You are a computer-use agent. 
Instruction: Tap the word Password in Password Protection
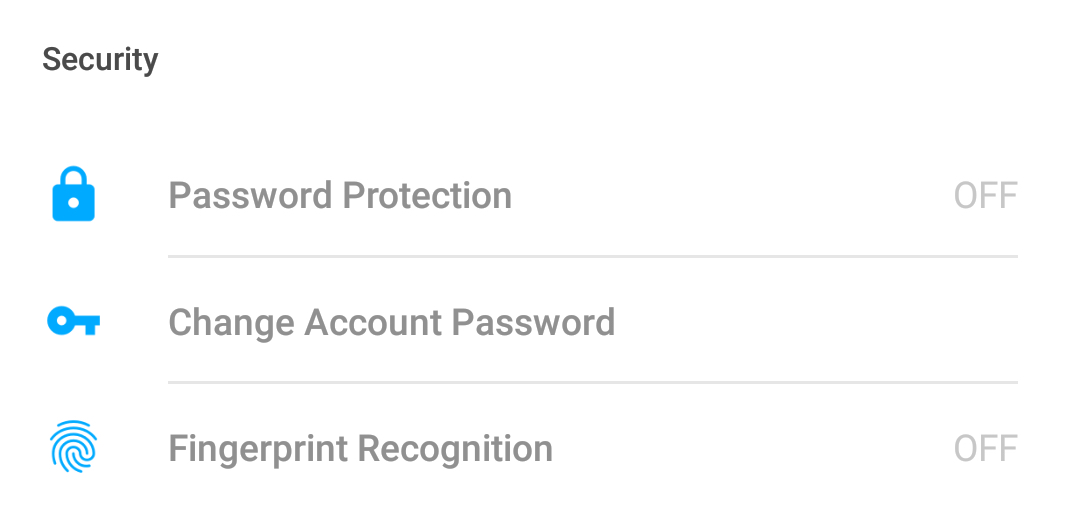[x=251, y=196]
